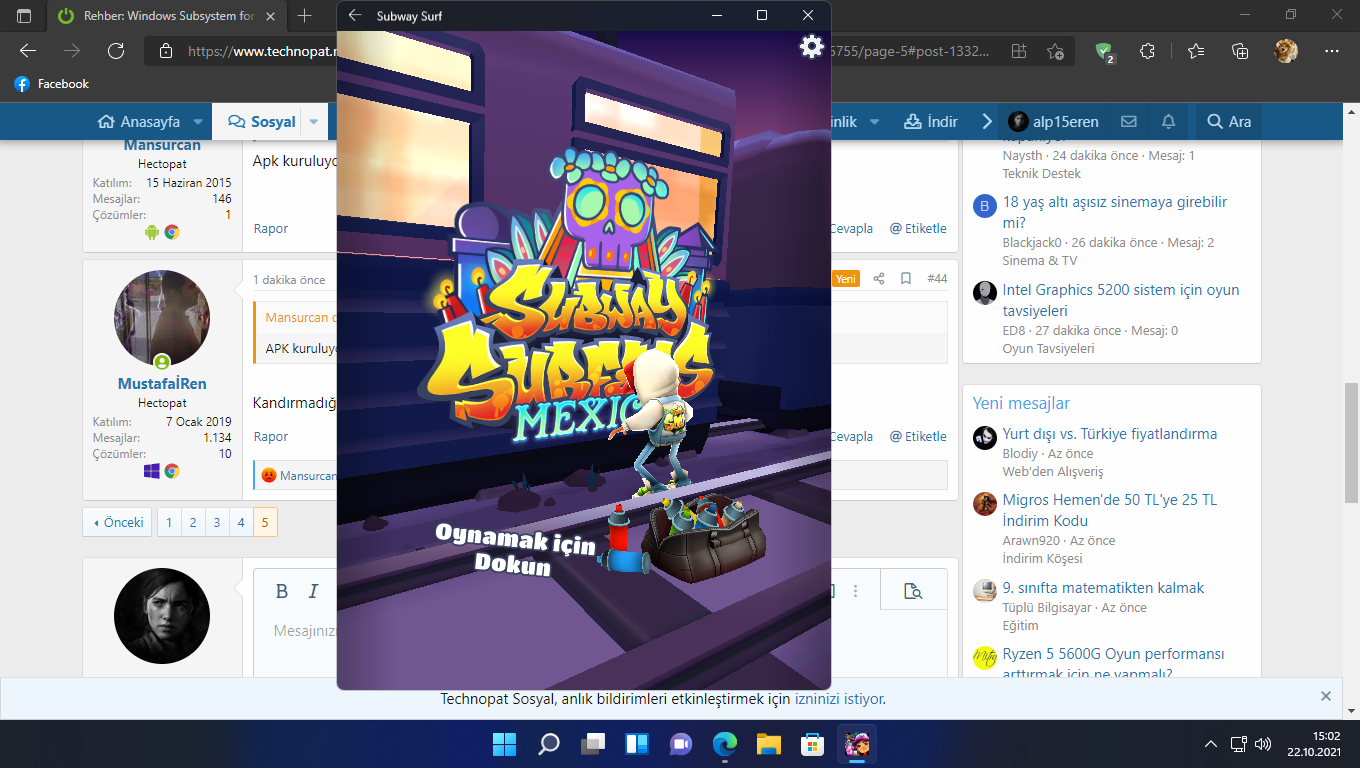The image size is (1360, 768).
Task: Dismiss the Technopat notification banner
Action: 1326,696
